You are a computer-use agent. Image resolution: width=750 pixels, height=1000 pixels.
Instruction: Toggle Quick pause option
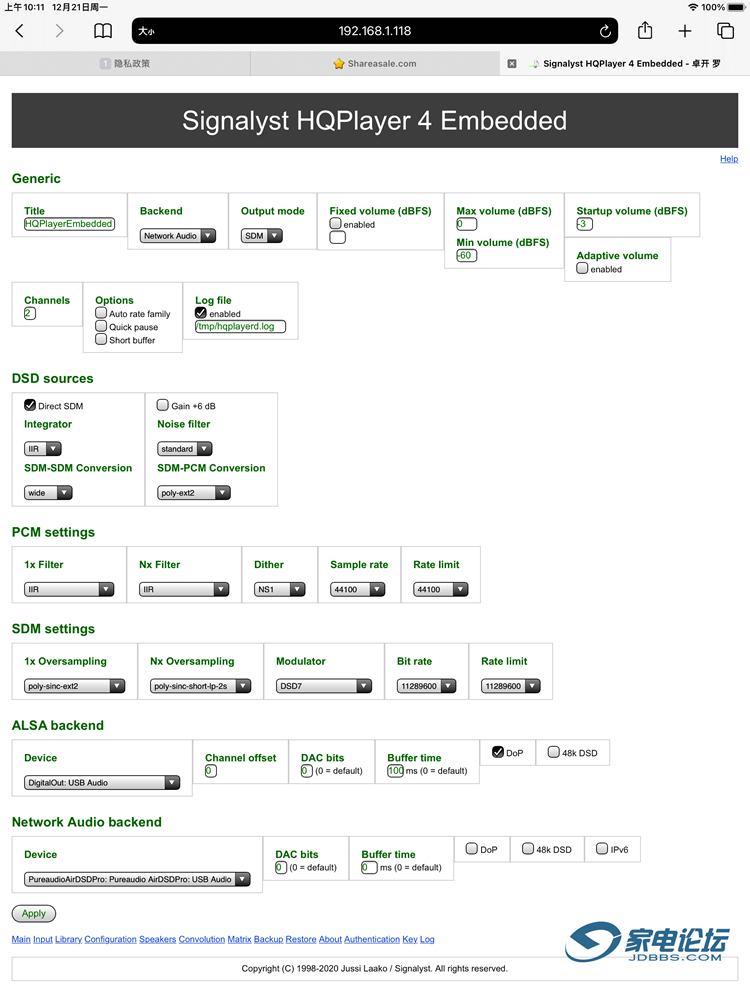101,327
